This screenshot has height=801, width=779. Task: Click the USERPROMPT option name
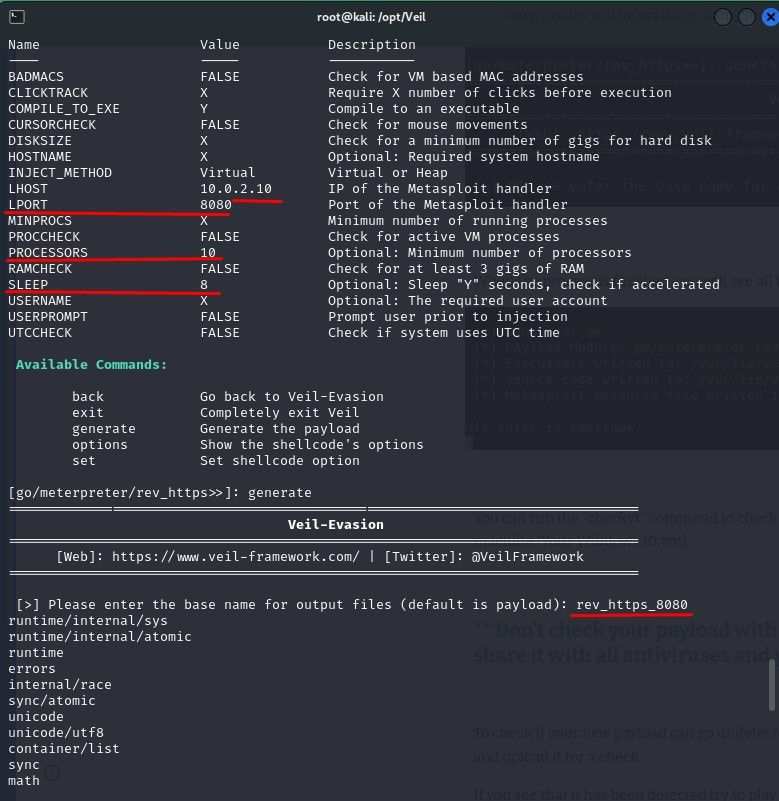tap(48, 317)
